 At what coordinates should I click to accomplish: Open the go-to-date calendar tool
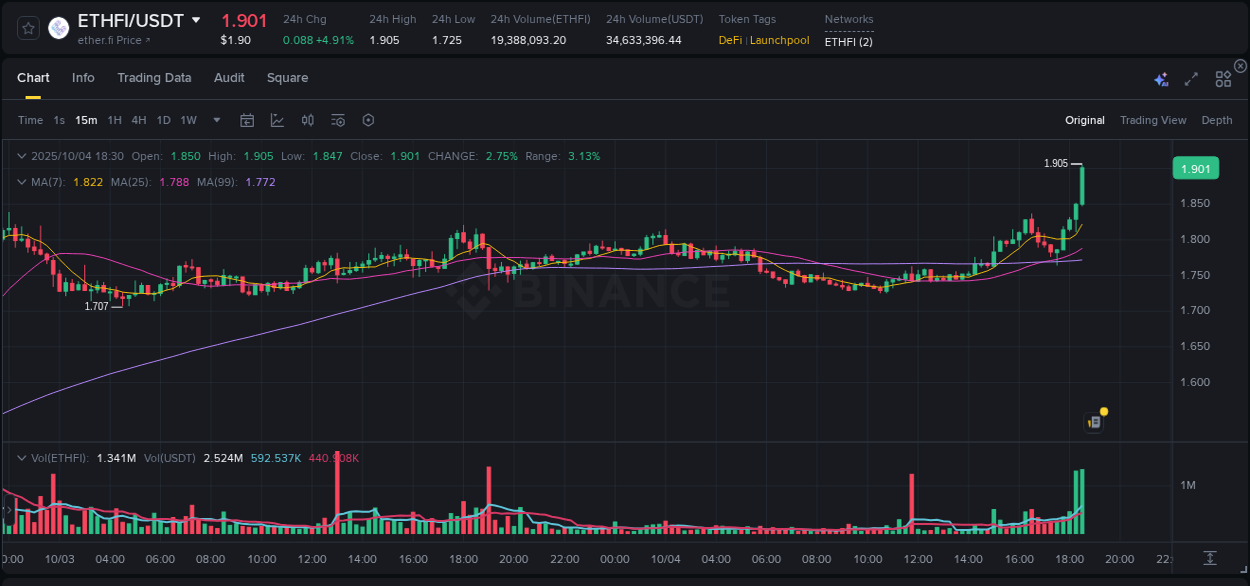(247, 120)
